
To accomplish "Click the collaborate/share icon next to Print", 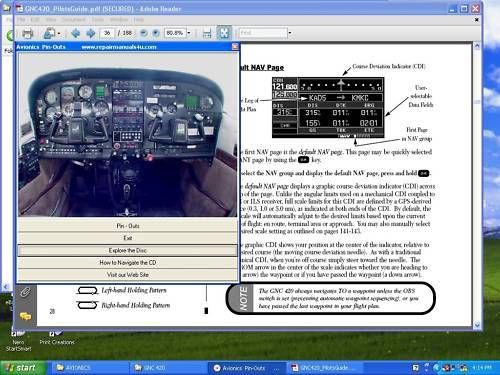I will point(49,33).
